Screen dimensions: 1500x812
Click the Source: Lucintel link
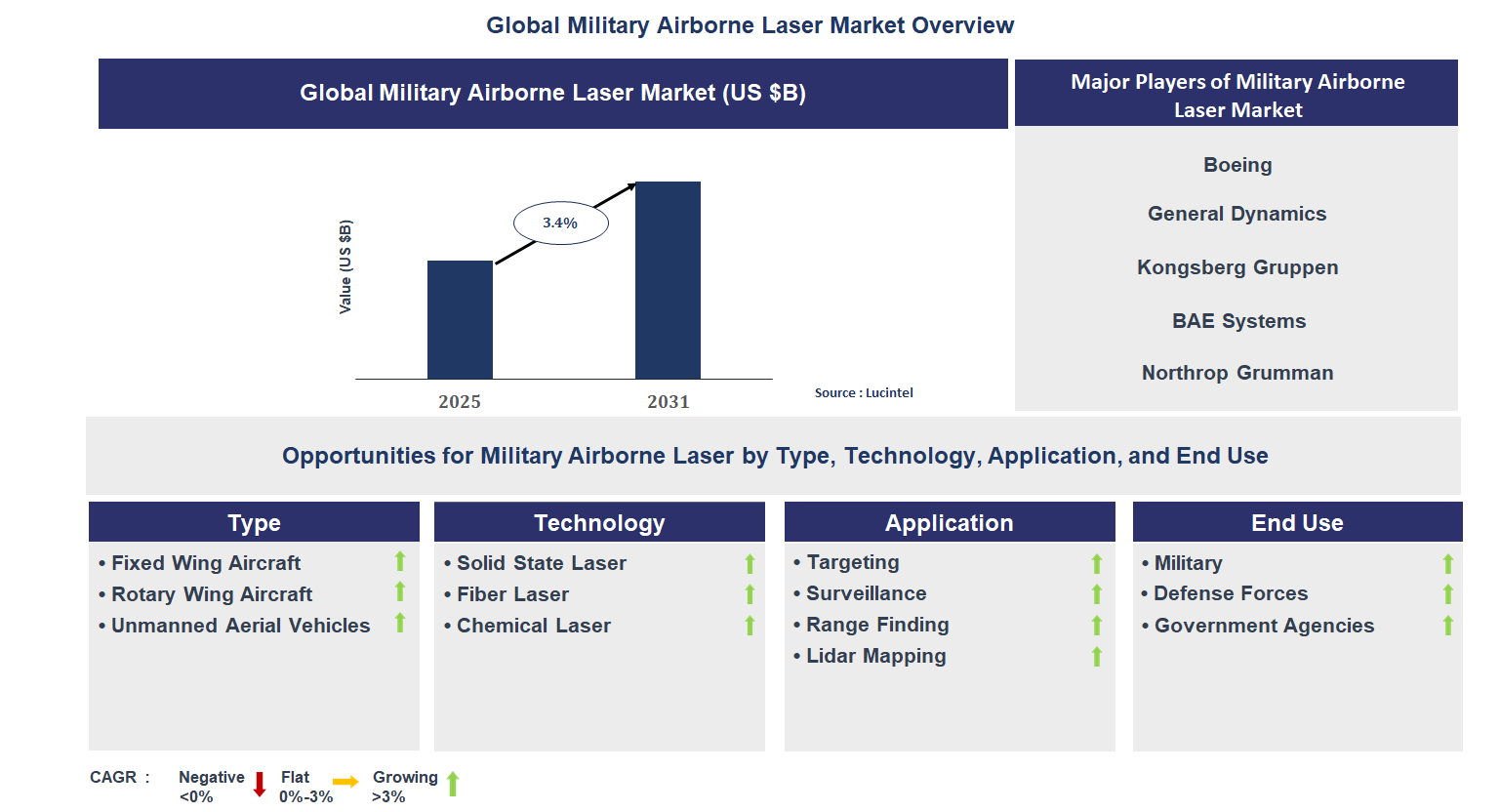[865, 392]
